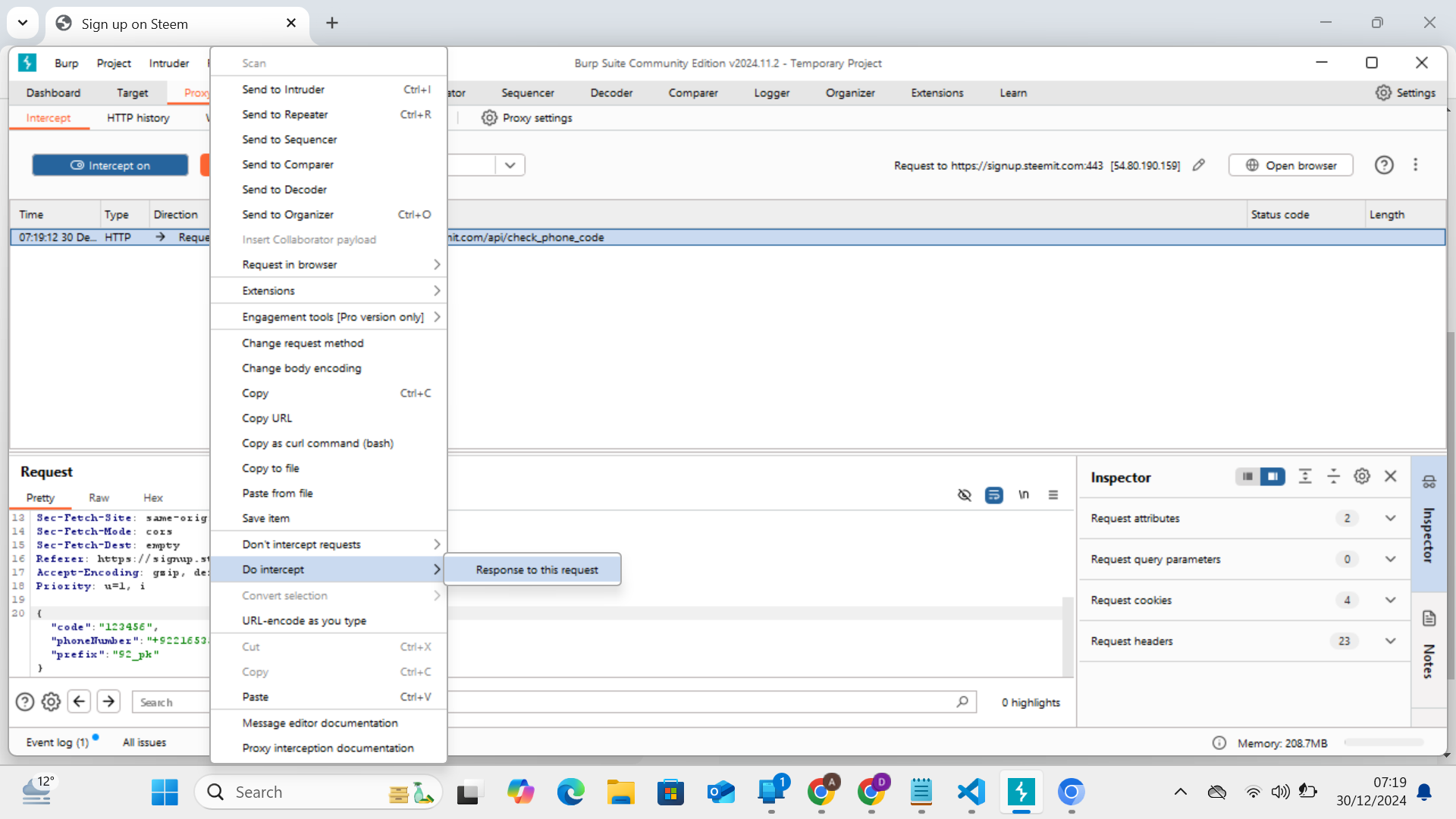The image size is (1456, 819).
Task: Expand Request headers in Inspector
Action: 1390,641
